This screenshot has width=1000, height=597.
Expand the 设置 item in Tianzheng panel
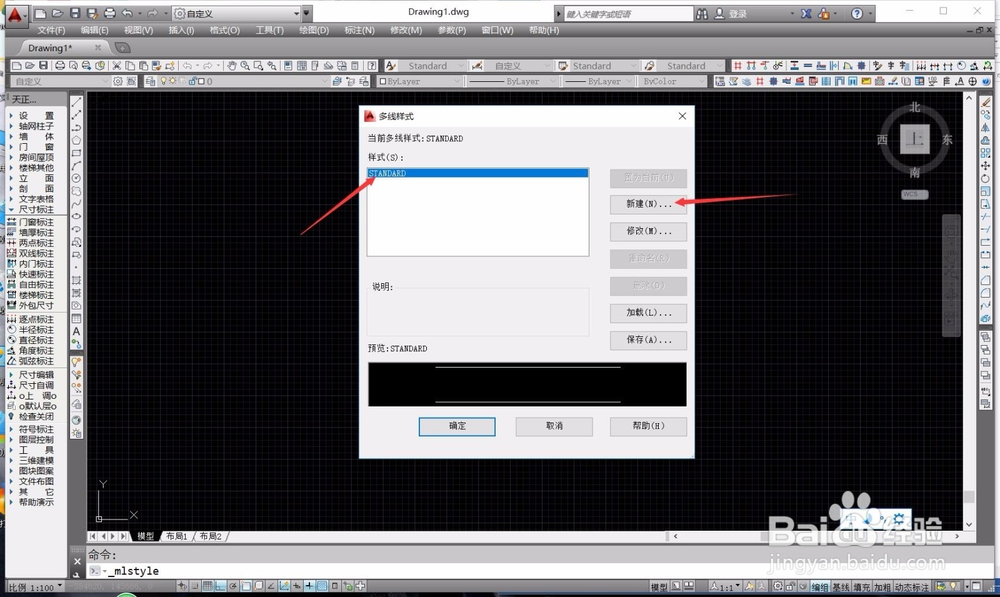36,115
